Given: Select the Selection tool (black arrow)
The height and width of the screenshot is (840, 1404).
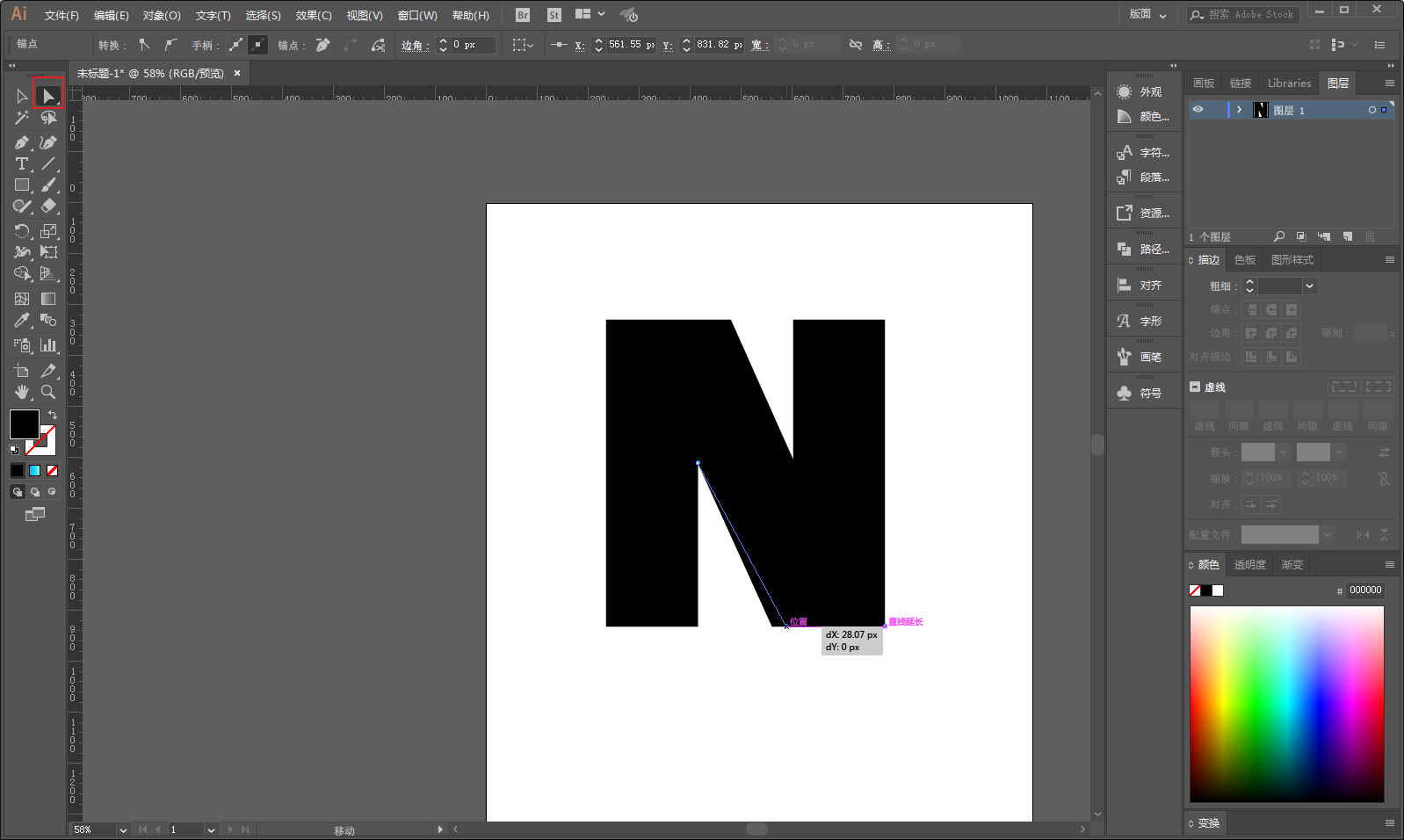Looking at the screenshot, I should [x=22, y=96].
